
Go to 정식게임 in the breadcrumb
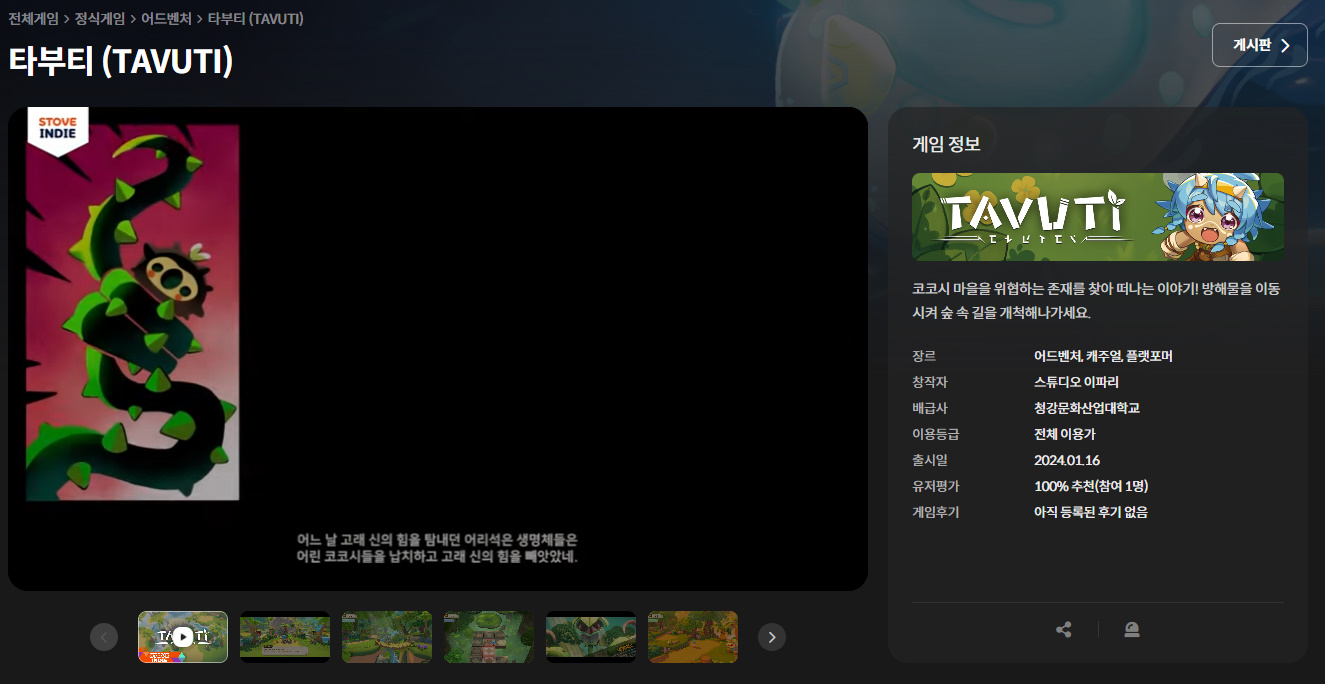click(100, 19)
